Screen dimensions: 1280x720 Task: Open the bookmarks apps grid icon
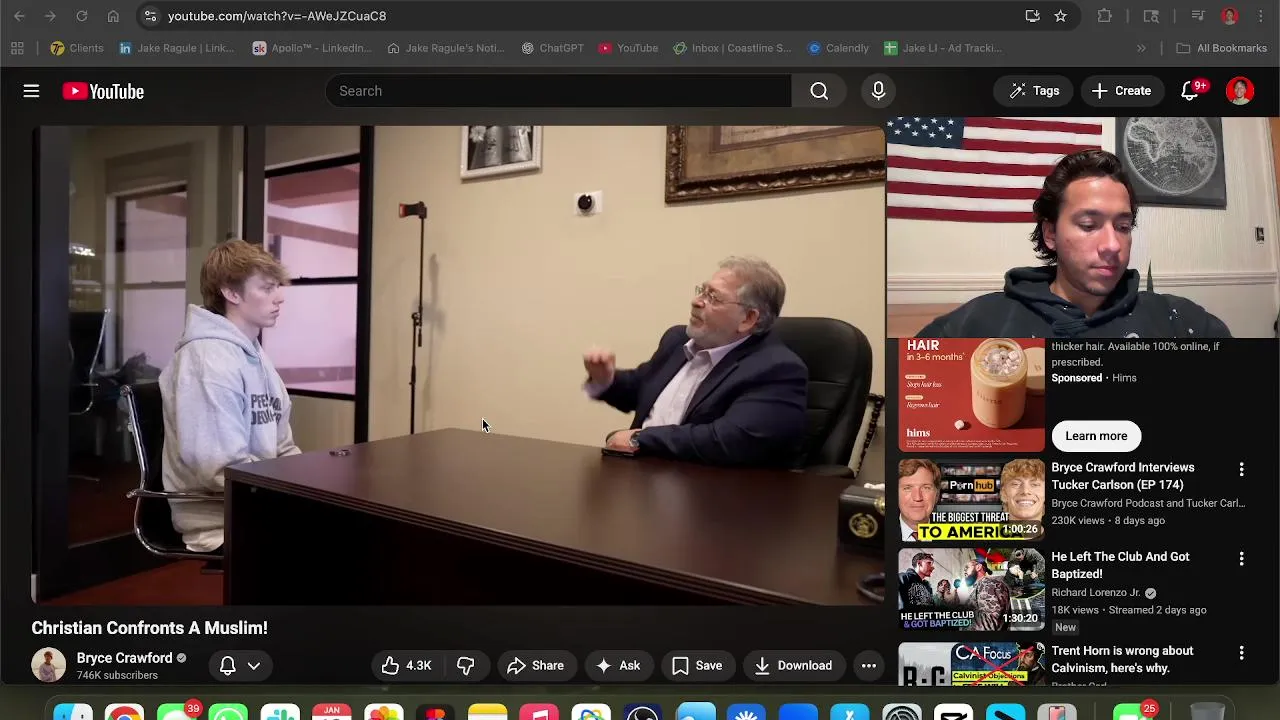[x=17, y=48]
